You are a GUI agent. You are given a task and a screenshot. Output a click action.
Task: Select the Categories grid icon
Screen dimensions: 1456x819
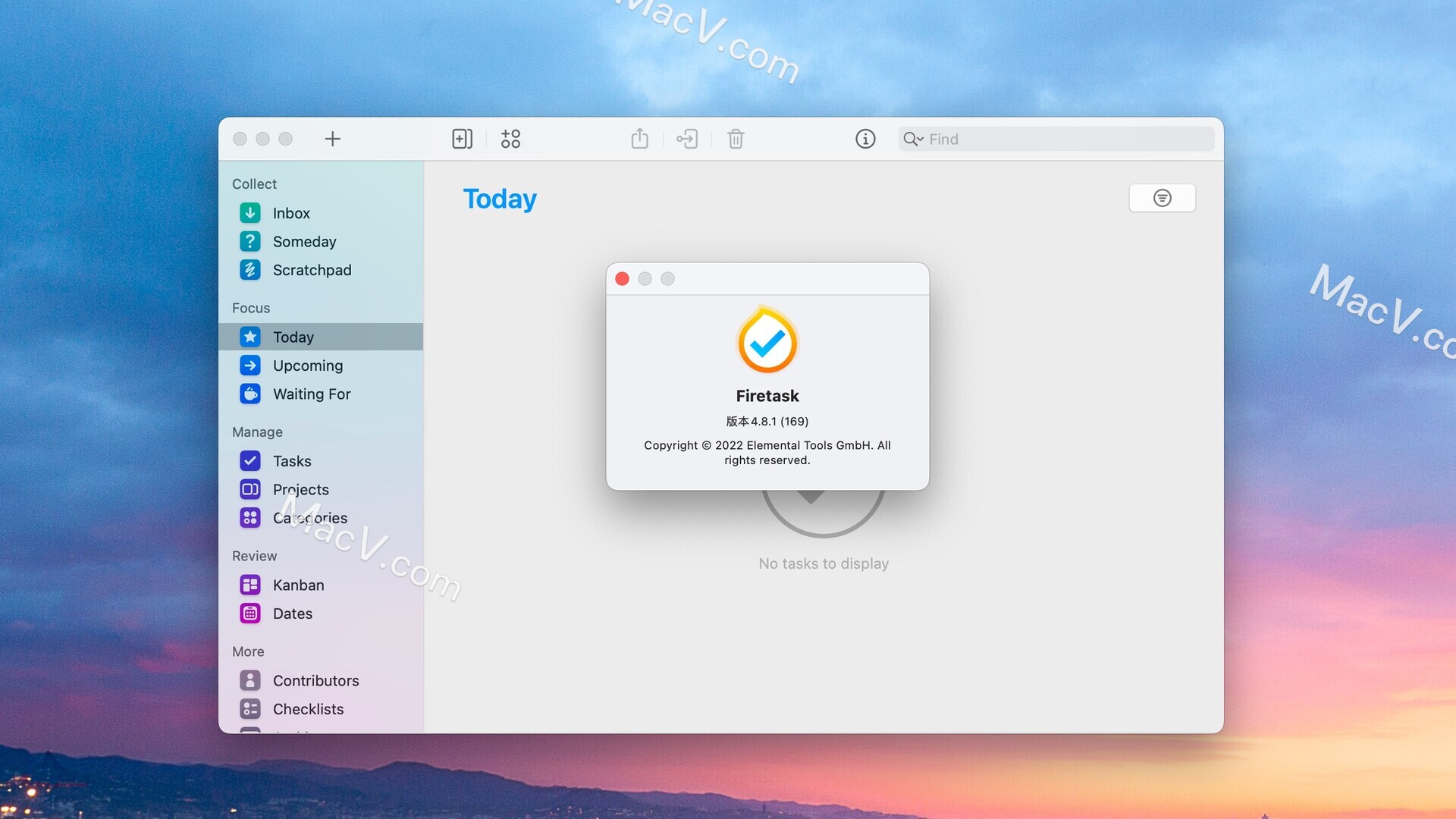pos(250,518)
